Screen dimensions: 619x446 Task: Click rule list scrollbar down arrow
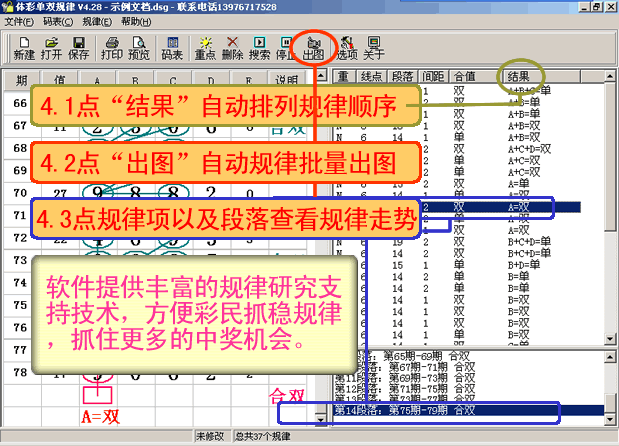tap(610, 339)
